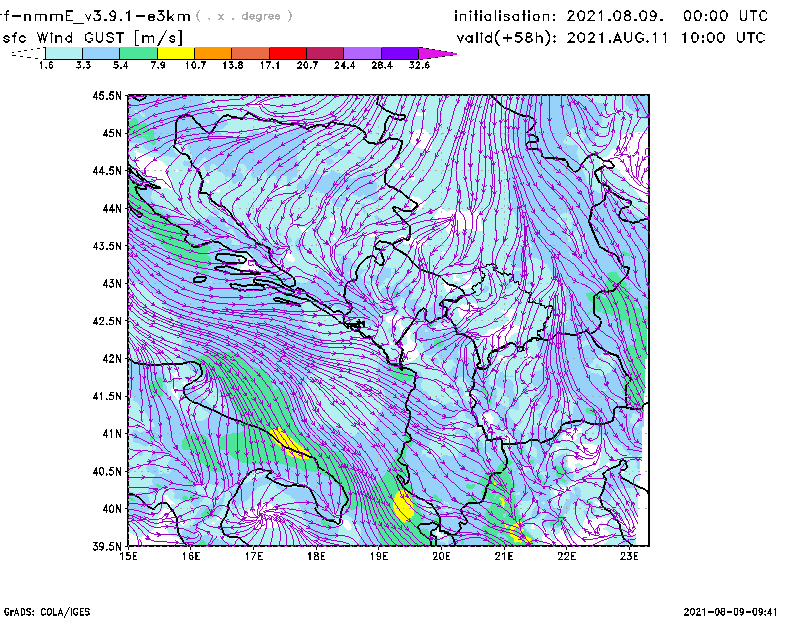Click the 45.5N latitude axis label
Viewport: 800px width, 618px height.
(107, 96)
